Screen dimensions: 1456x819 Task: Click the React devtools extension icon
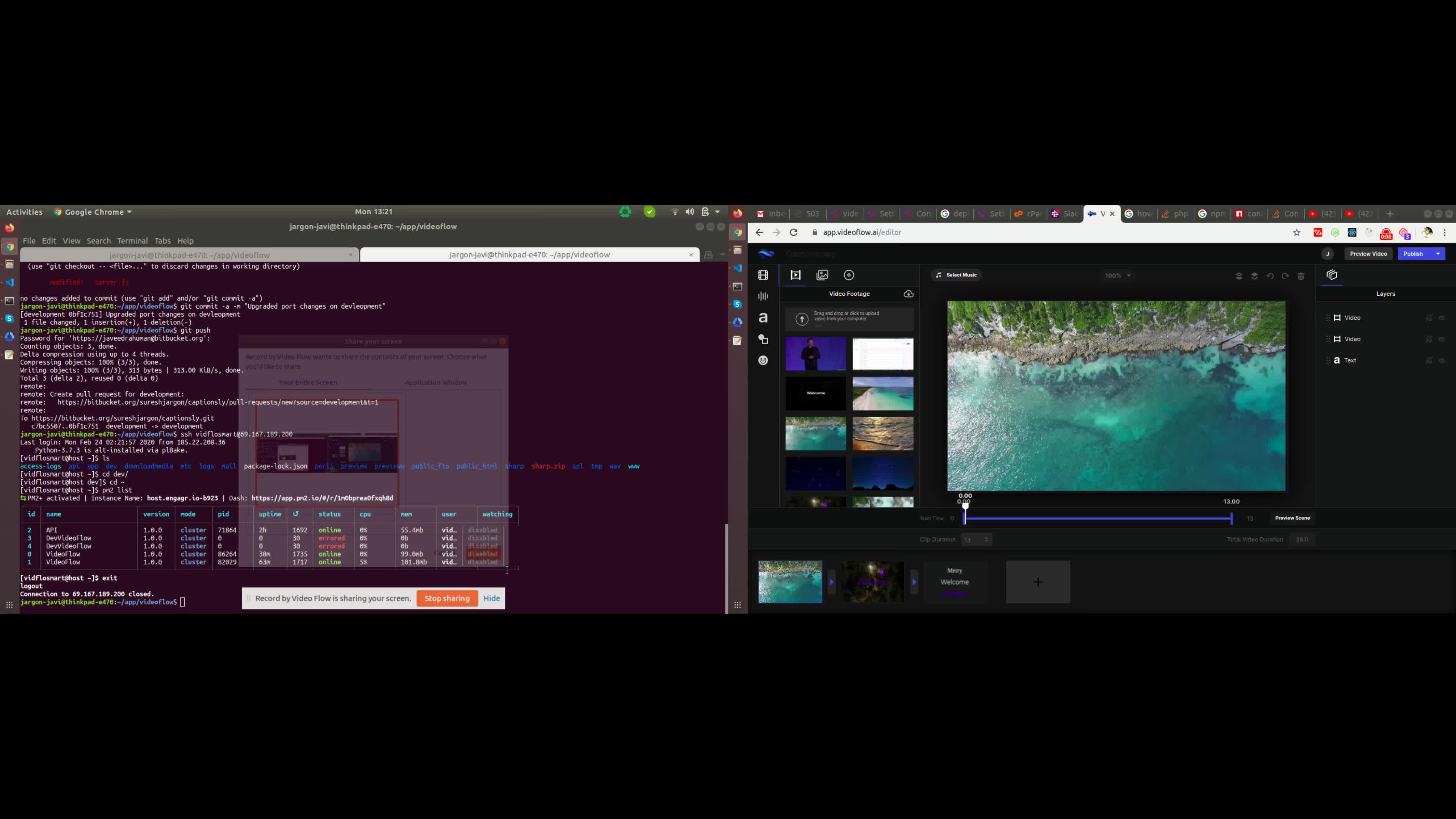point(1352,232)
